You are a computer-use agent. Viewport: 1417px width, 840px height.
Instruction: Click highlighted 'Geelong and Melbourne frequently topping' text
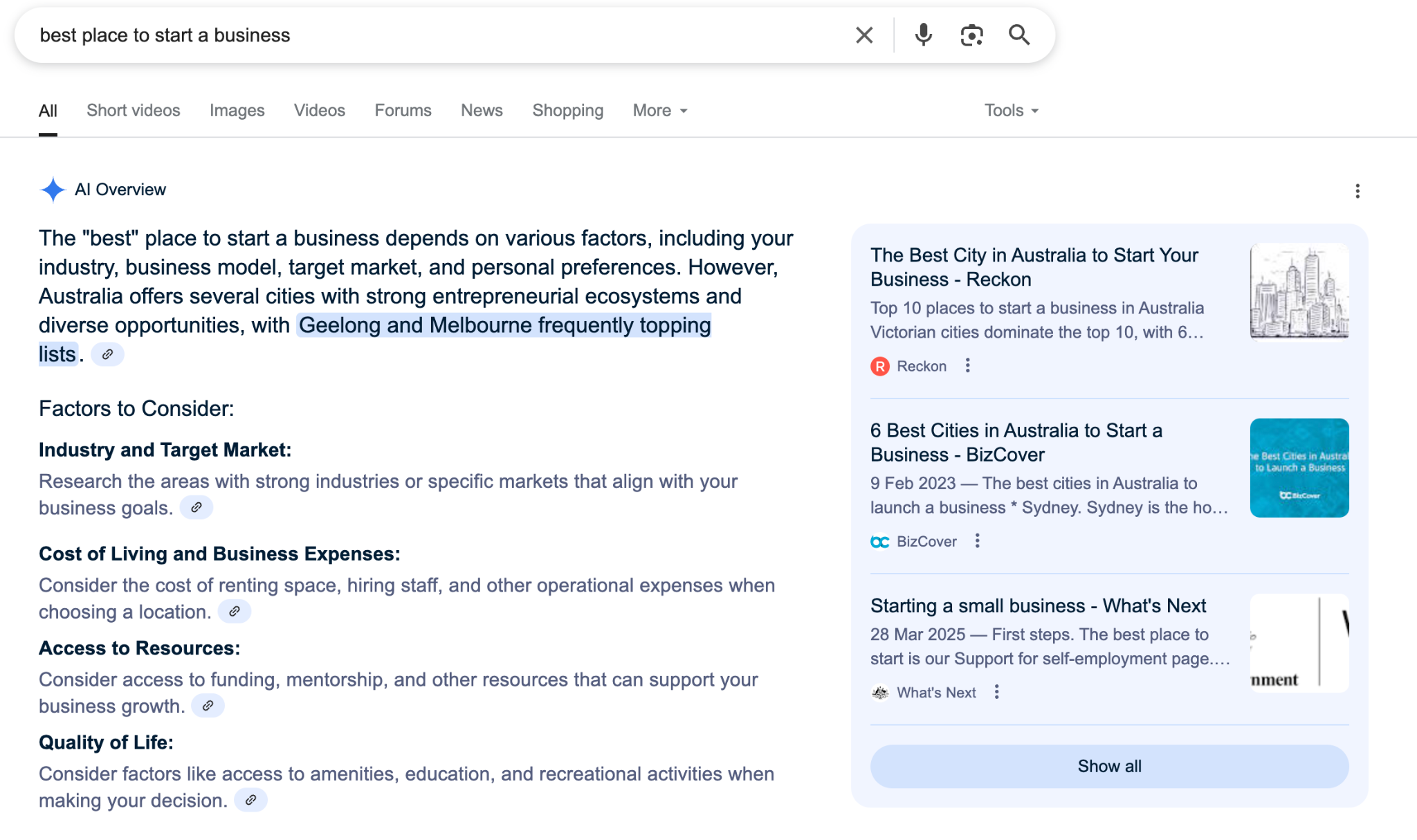[x=504, y=325]
